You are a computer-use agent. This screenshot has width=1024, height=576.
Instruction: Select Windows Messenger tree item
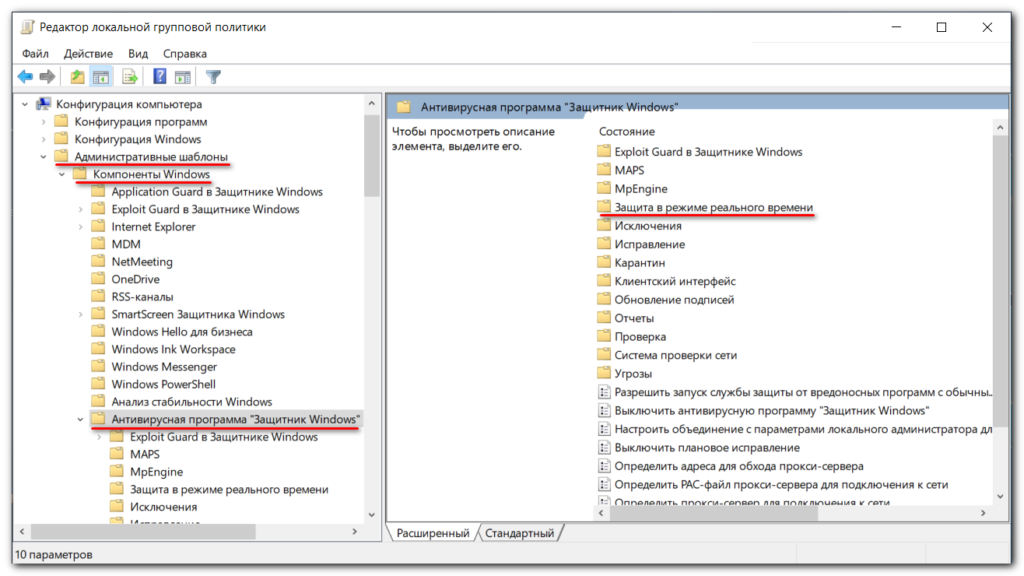click(x=164, y=366)
